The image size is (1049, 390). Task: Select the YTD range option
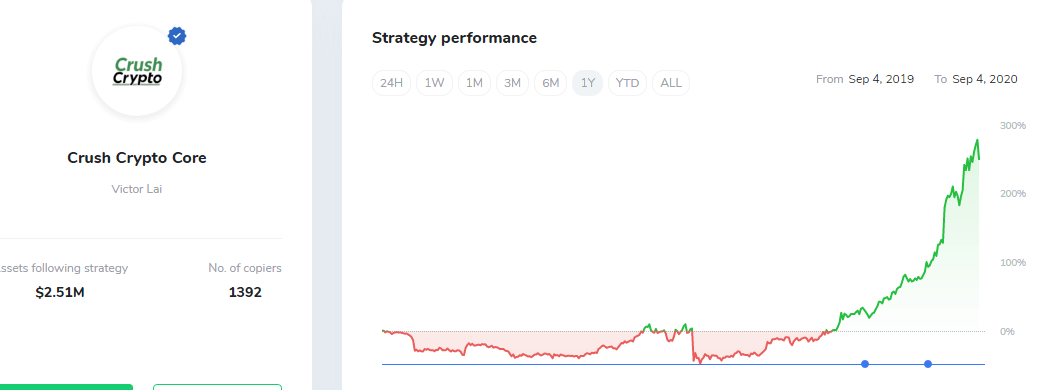pyautogui.click(x=628, y=83)
